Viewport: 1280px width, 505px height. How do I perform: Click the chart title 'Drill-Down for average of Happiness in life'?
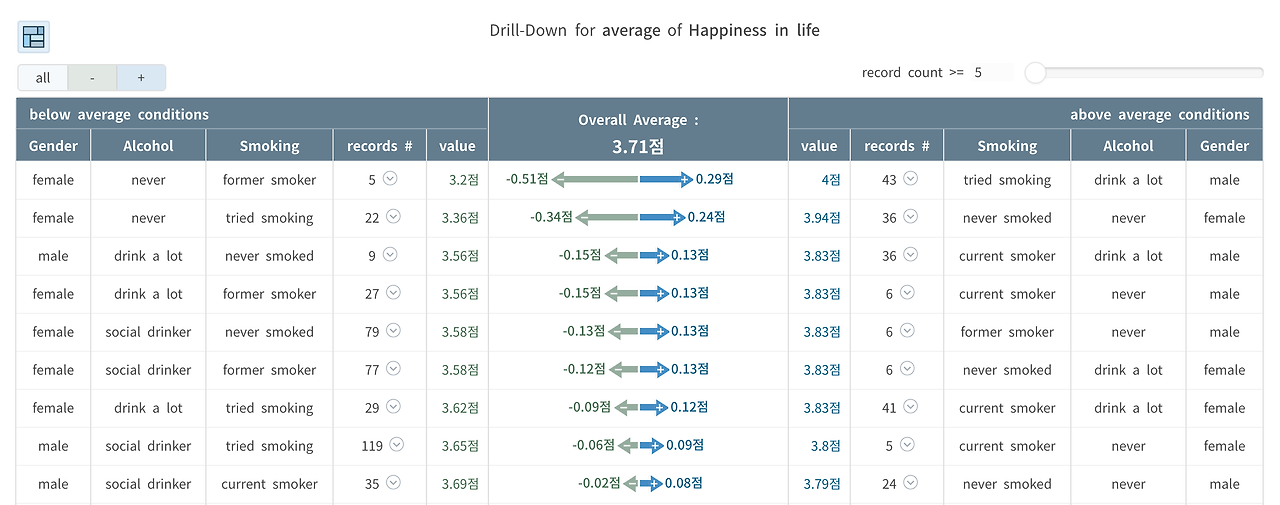[654, 30]
